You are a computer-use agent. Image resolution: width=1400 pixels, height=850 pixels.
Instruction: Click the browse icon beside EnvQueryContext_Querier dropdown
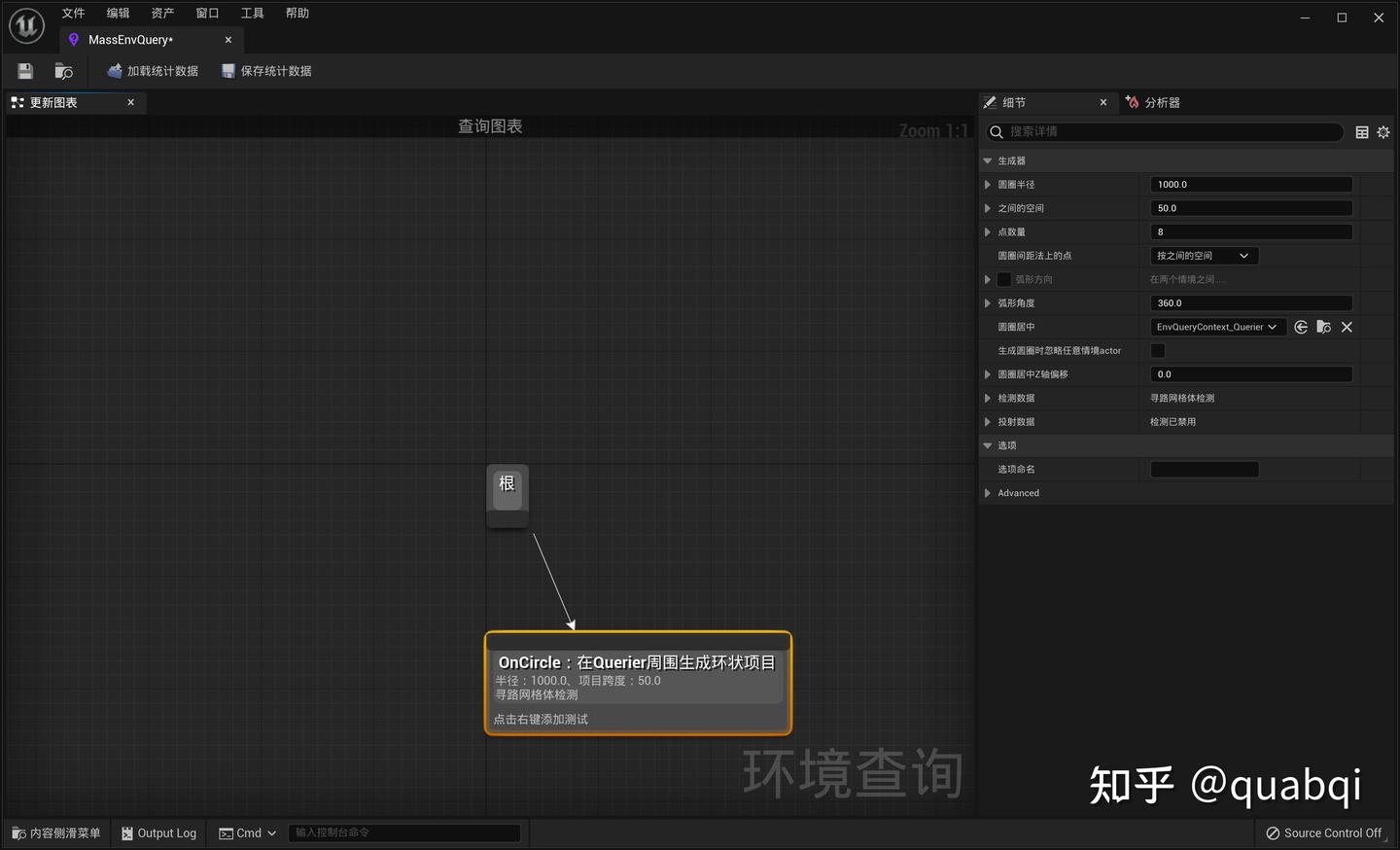pos(1323,327)
